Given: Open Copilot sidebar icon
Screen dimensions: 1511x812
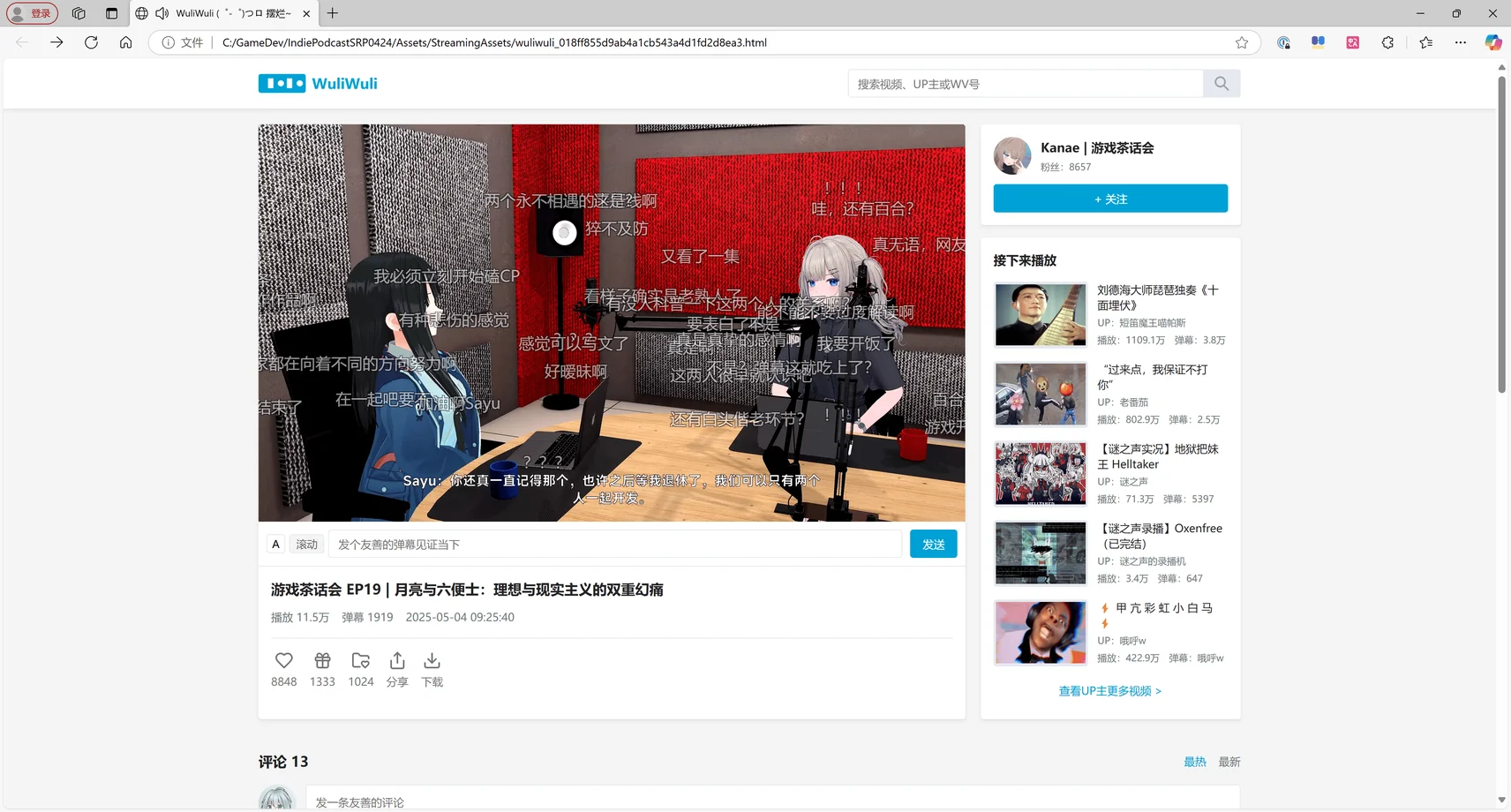Looking at the screenshot, I should 1493,42.
